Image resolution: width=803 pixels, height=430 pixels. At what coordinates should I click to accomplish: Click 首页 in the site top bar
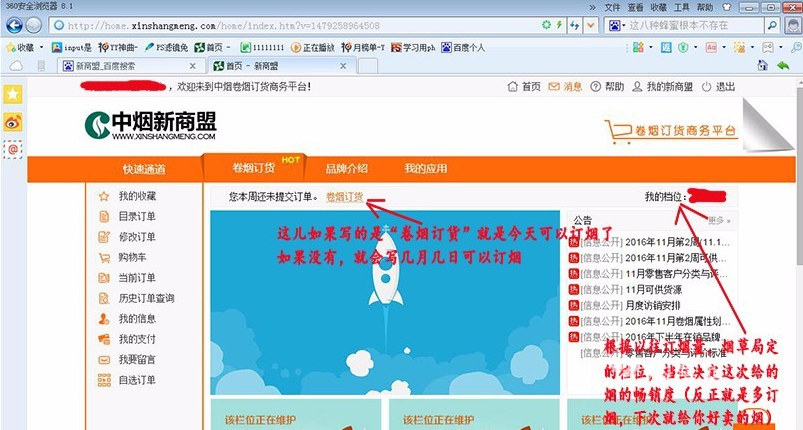[524, 87]
